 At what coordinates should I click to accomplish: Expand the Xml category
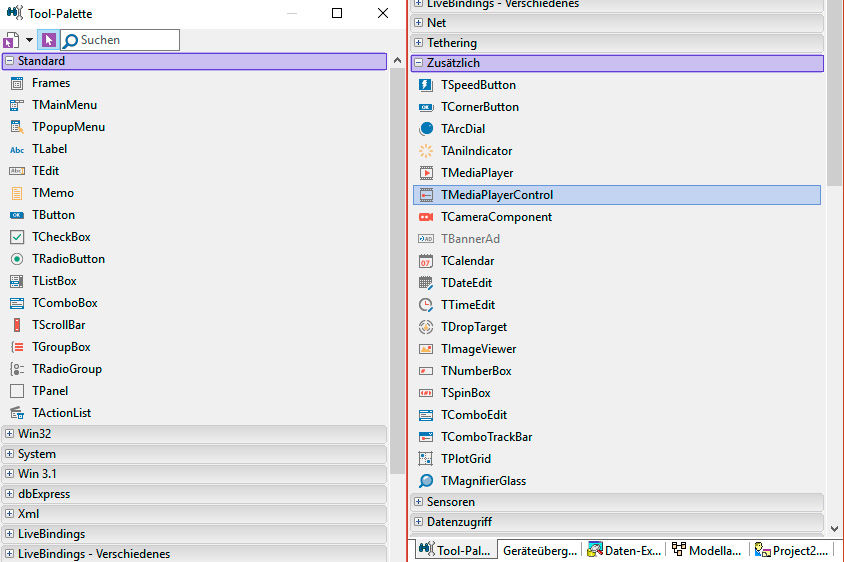pyautogui.click(x=9, y=514)
